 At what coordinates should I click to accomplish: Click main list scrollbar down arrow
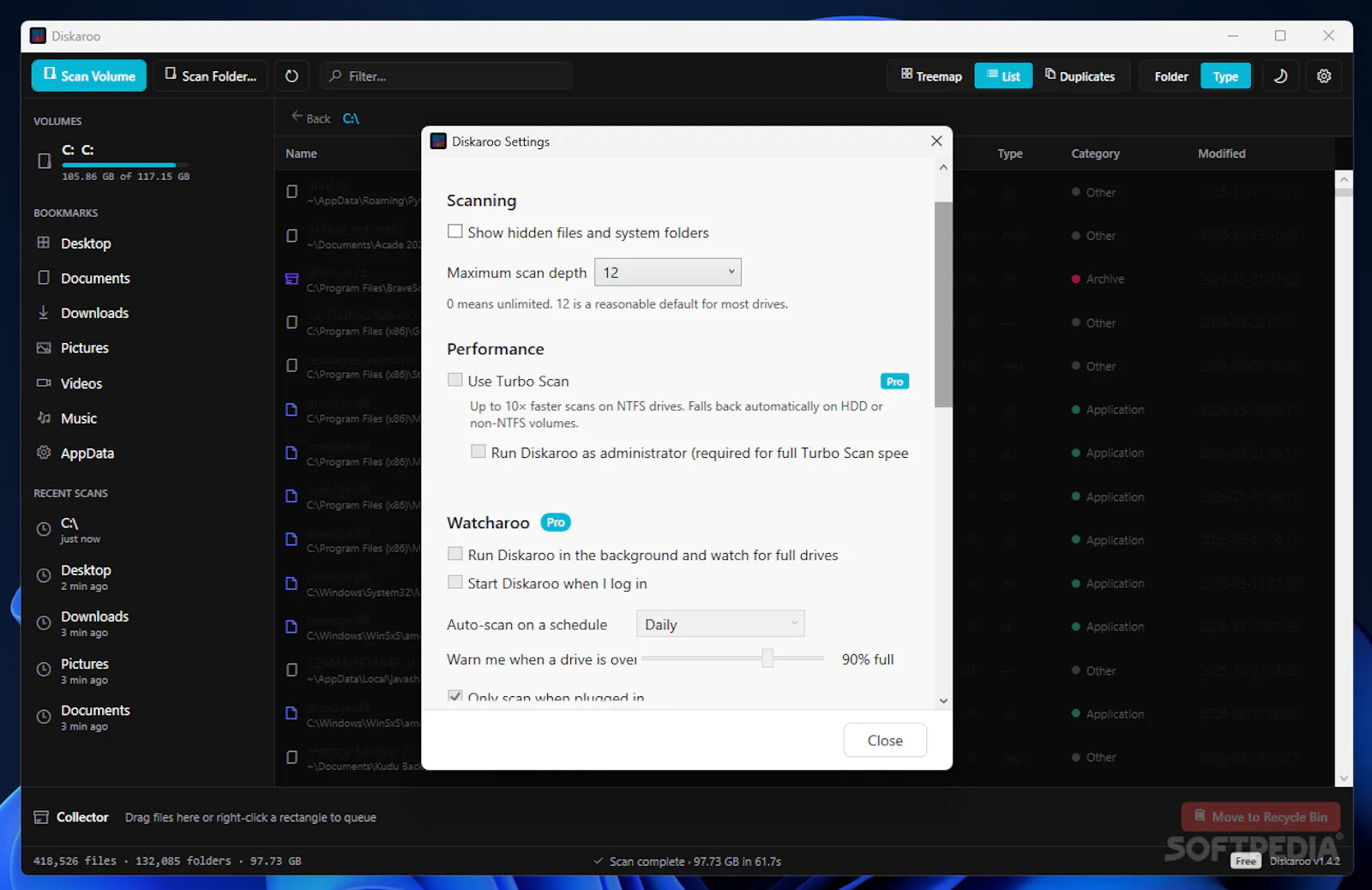pos(1344,779)
